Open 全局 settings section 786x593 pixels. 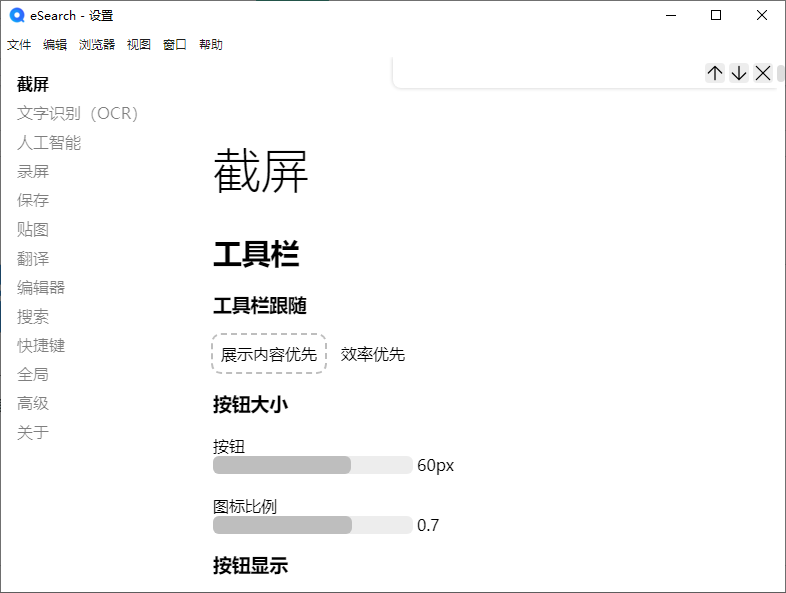(x=33, y=374)
